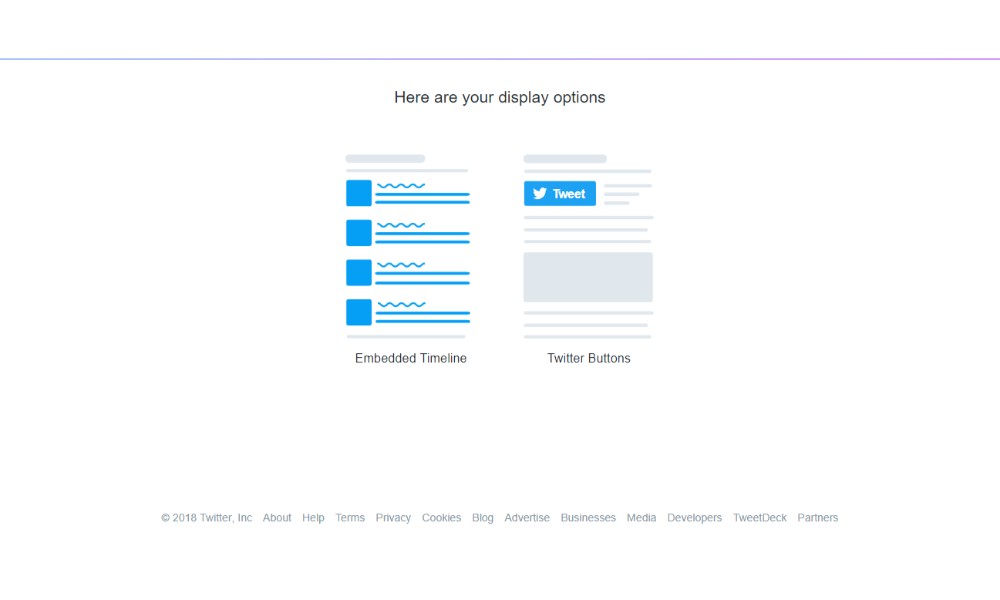Screen dimensions: 1000x600
Task: Open the Media footer link
Action: point(641,518)
